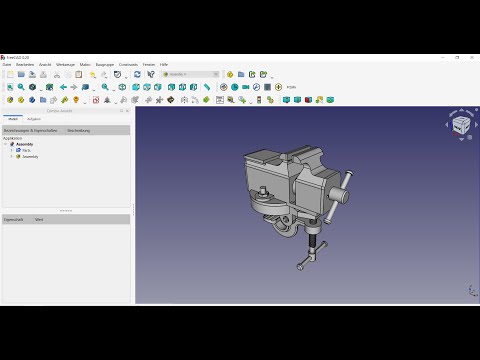Click the open file folder icon
The width and height of the screenshot is (480, 360).
pyautogui.click(x=21, y=74)
